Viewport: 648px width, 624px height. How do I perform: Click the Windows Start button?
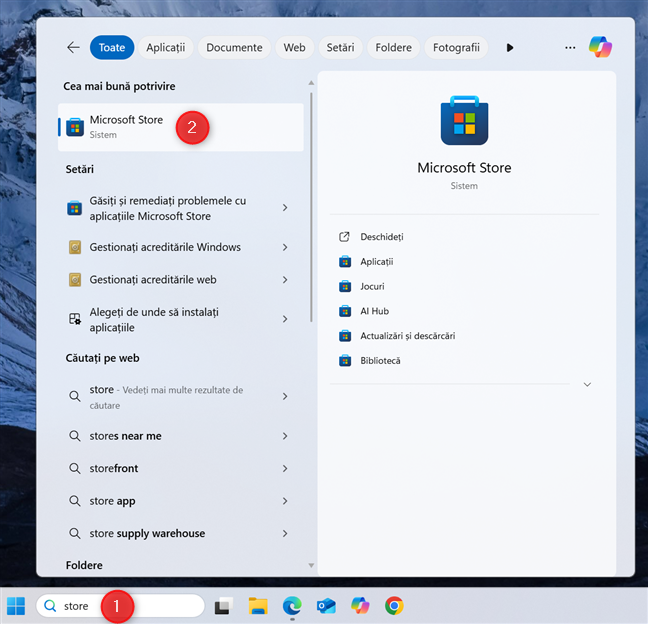(x=17, y=605)
